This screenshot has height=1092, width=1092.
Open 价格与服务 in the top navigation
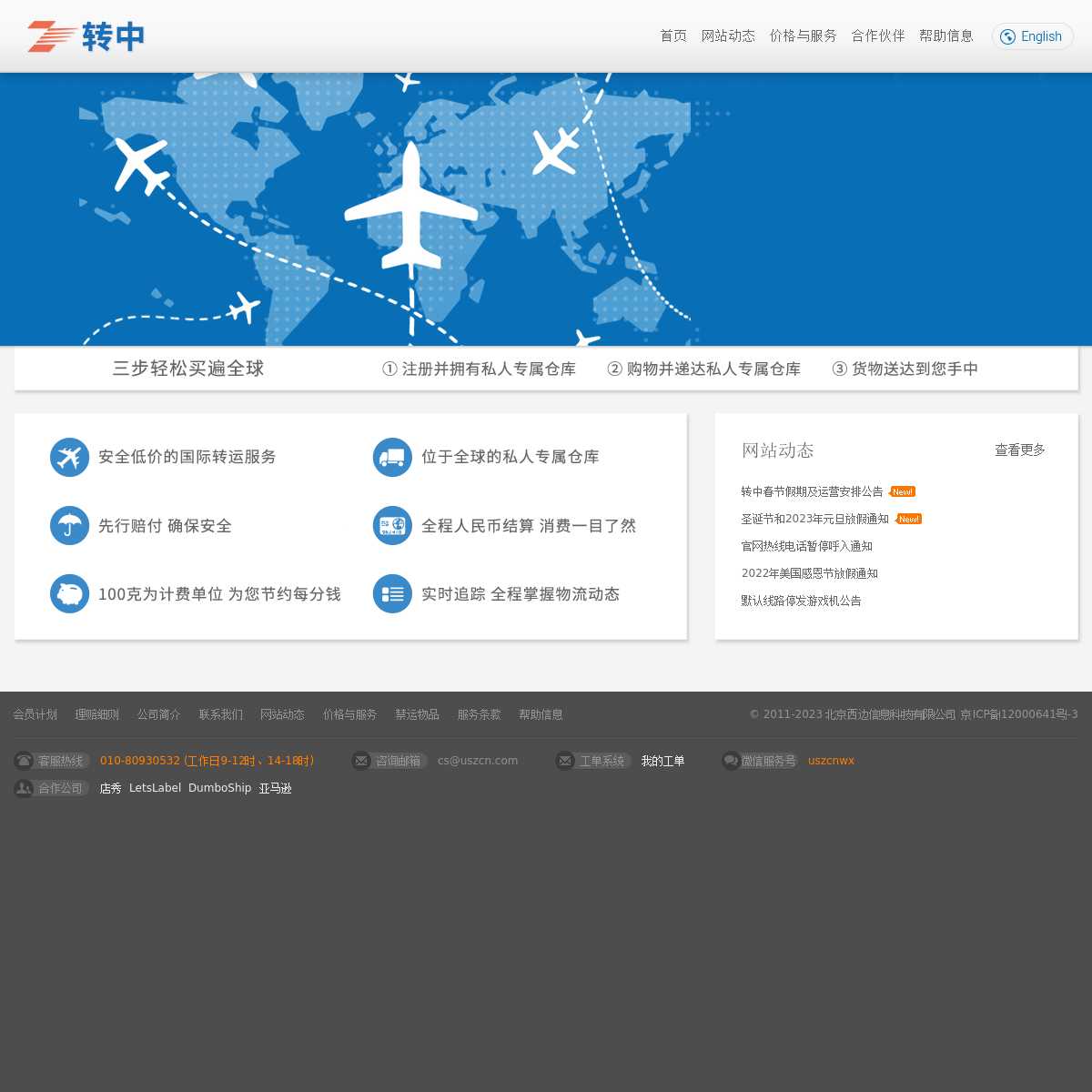(803, 35)
